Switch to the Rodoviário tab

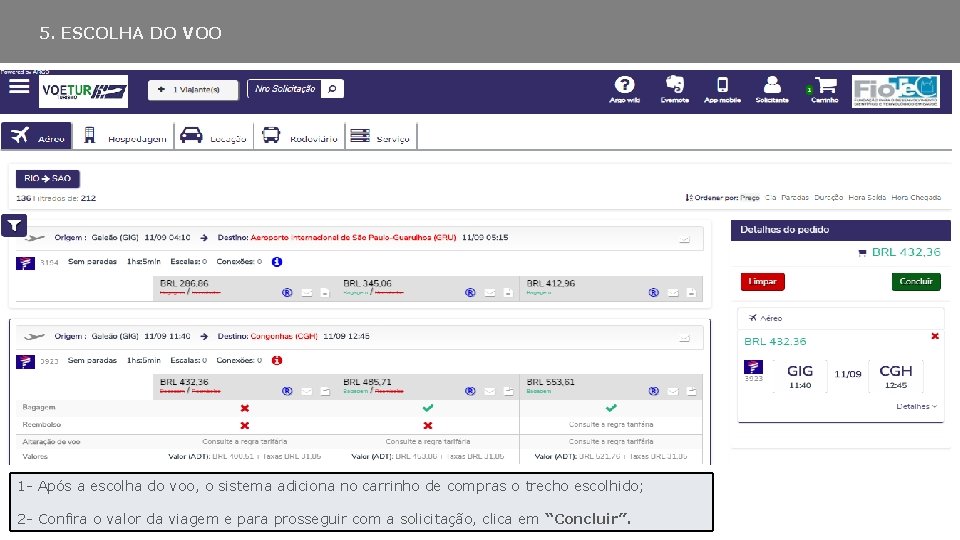(299, 136)
